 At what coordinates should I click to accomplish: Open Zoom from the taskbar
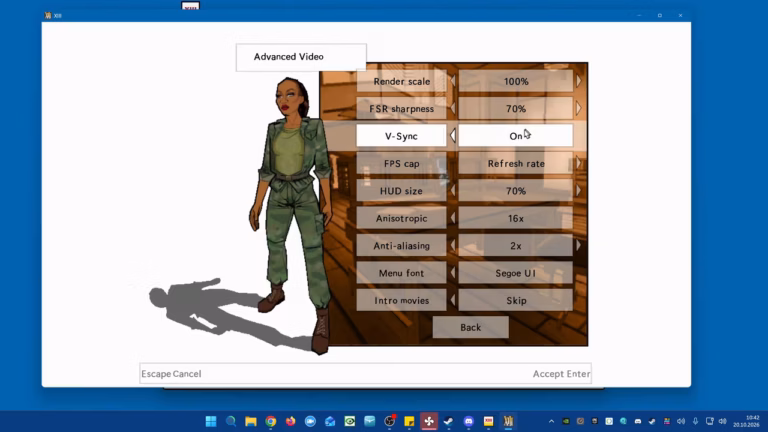(x=310, y=421)
